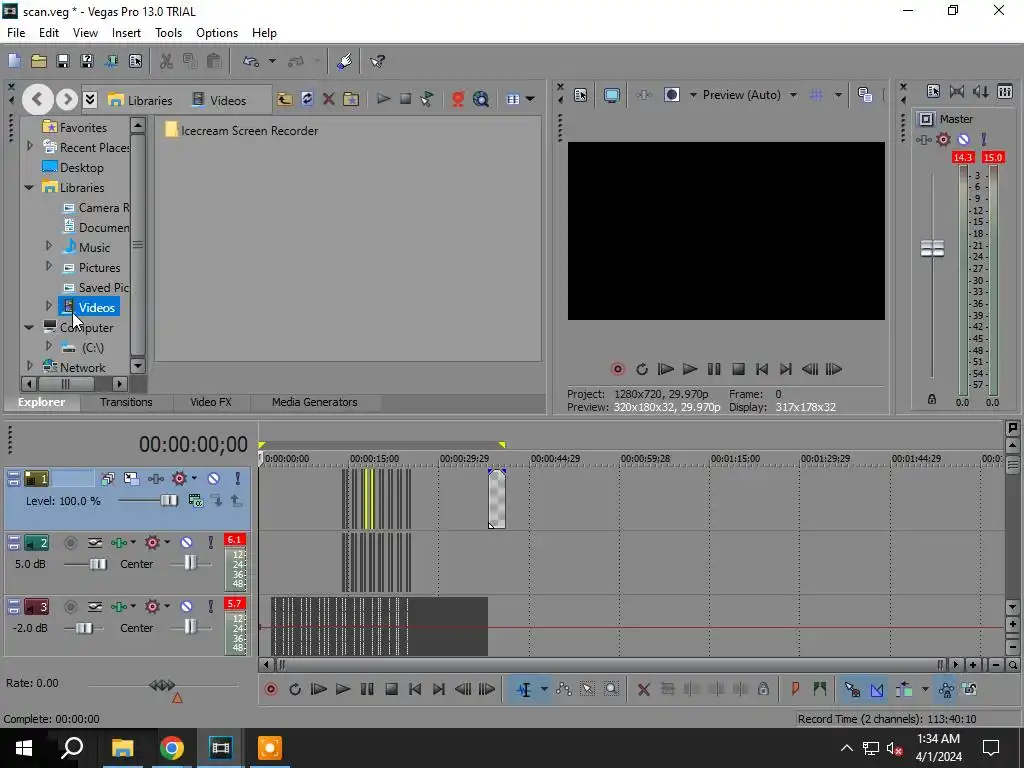Adjust track 1 Level slider

tap(168, 500)
